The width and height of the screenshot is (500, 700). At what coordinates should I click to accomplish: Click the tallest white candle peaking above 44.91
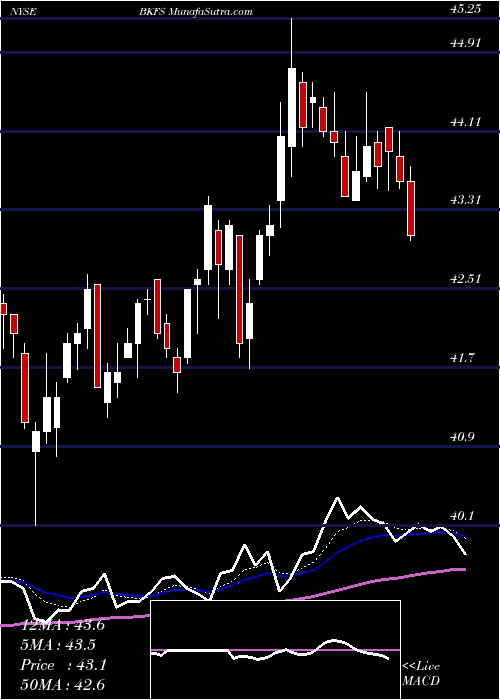click(292, 107)
